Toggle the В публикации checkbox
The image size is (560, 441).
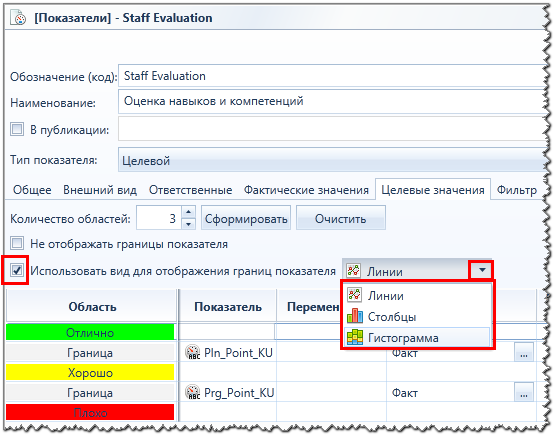[x=17, y=129]
